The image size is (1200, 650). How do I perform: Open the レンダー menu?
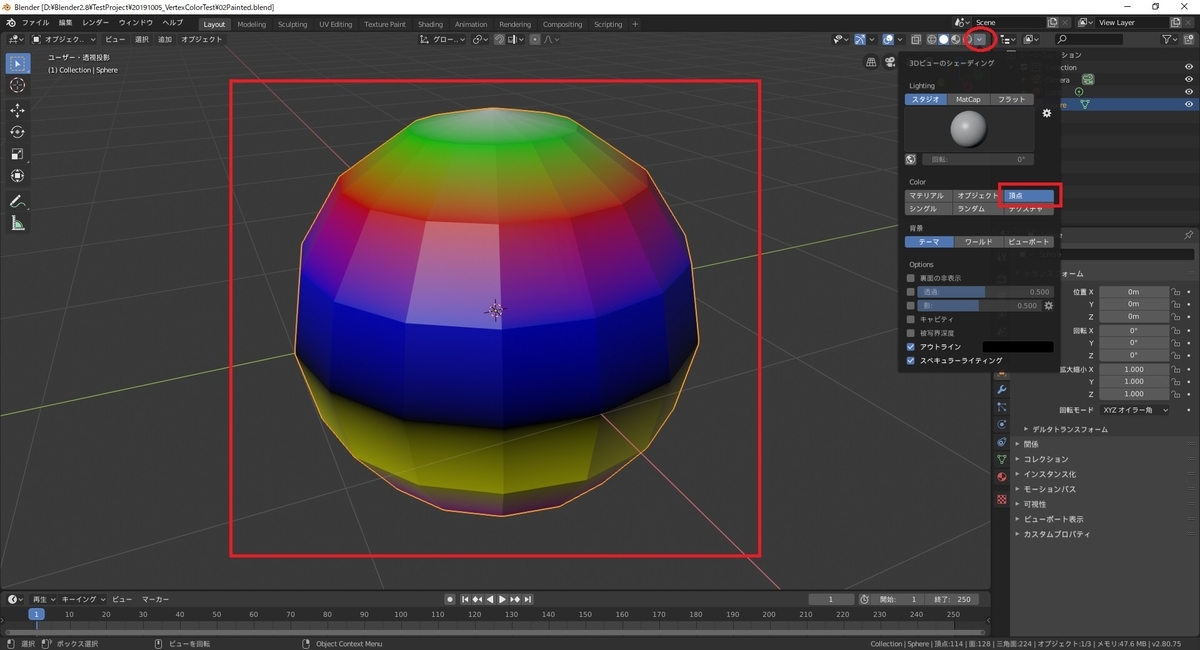(96, 22)
